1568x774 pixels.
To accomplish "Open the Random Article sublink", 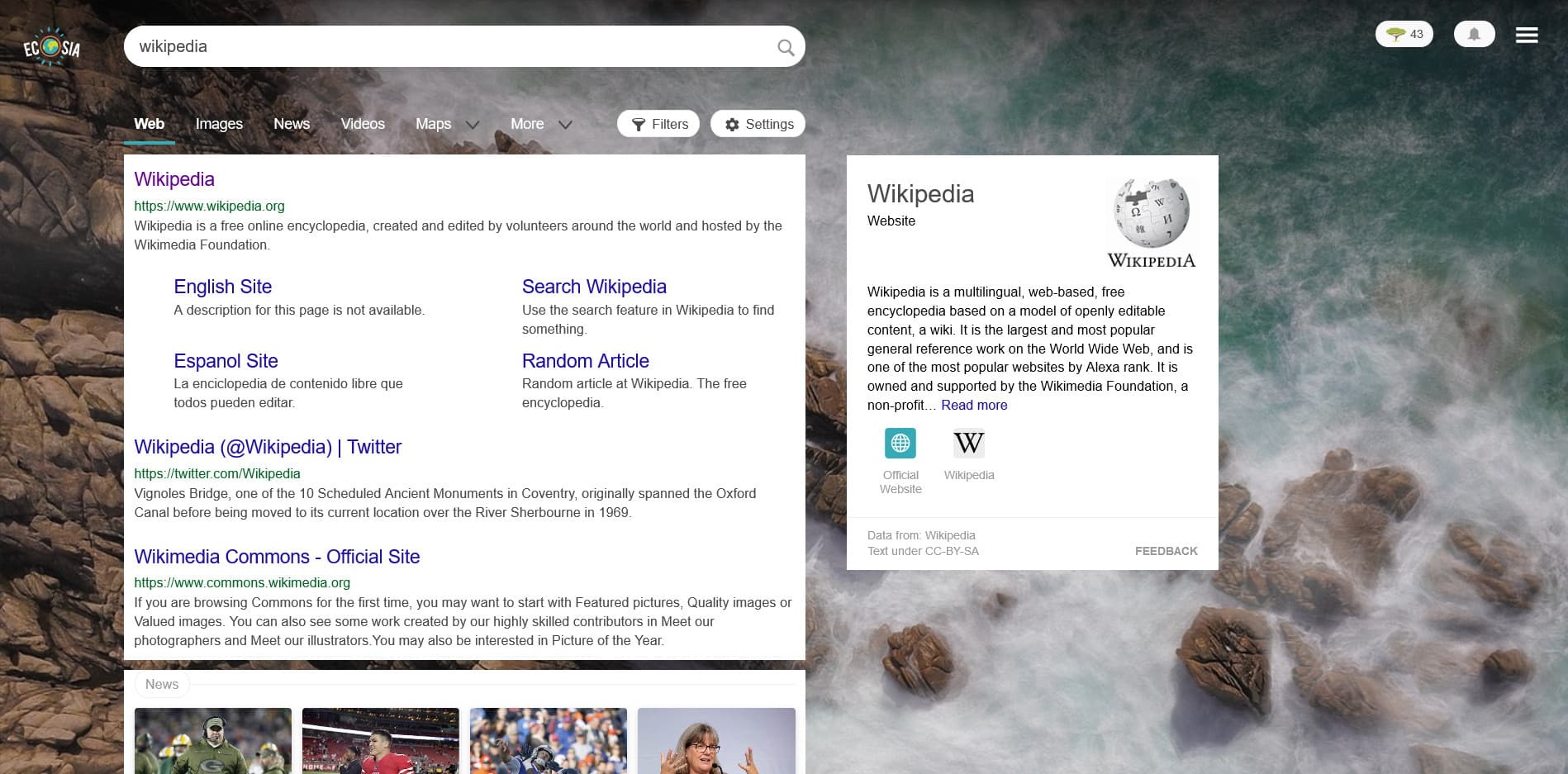I will pos(586,361).
